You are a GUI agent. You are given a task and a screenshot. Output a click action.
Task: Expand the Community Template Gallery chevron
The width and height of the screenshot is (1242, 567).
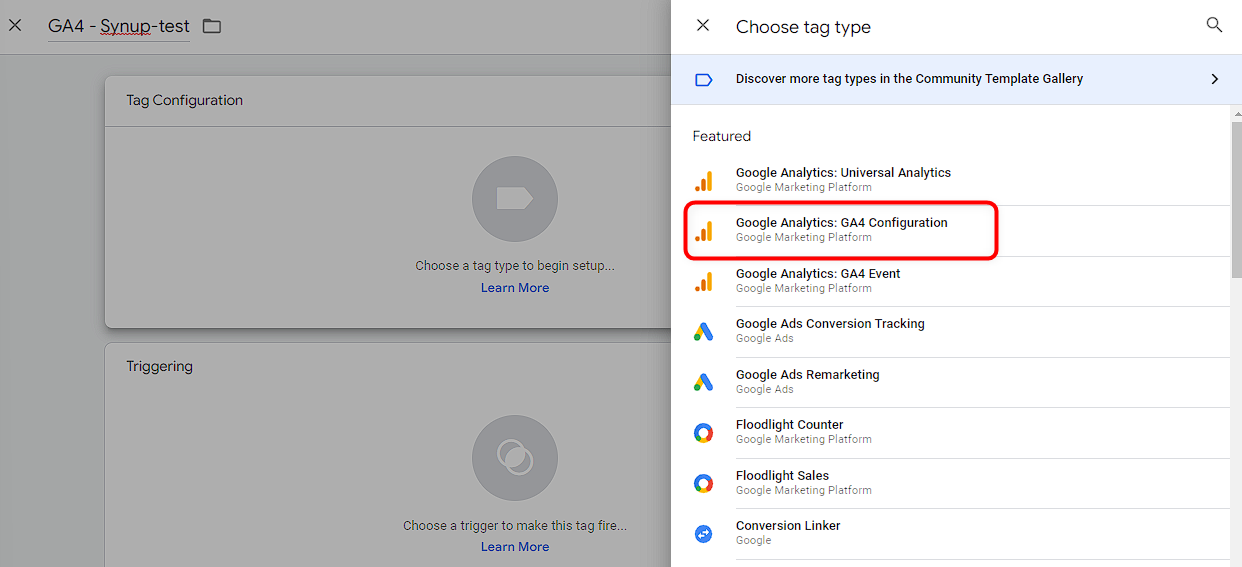point(1215,79)
